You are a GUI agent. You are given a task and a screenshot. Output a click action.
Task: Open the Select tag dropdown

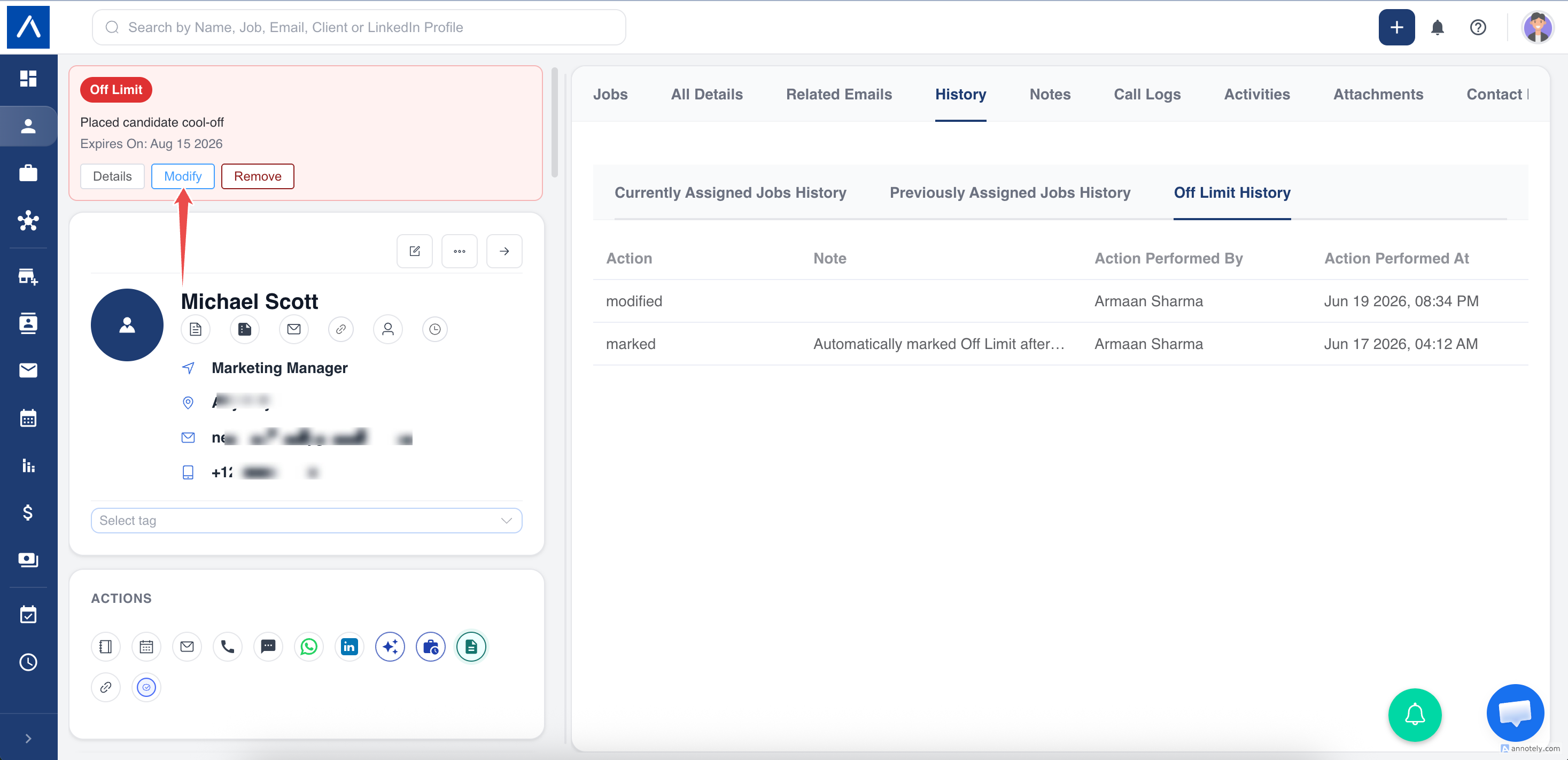(x=306, y=521)
